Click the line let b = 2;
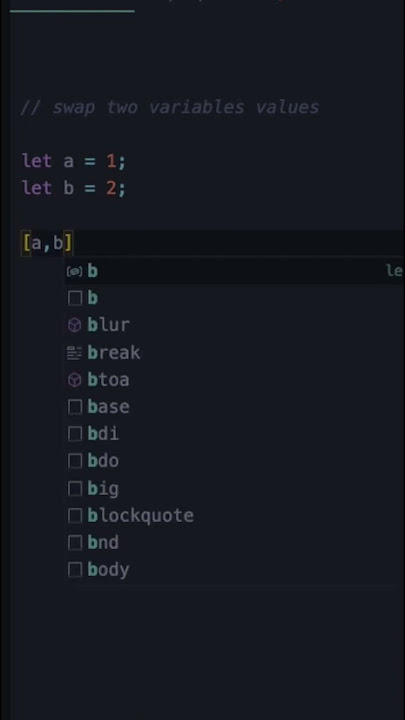 pos(73,188)
